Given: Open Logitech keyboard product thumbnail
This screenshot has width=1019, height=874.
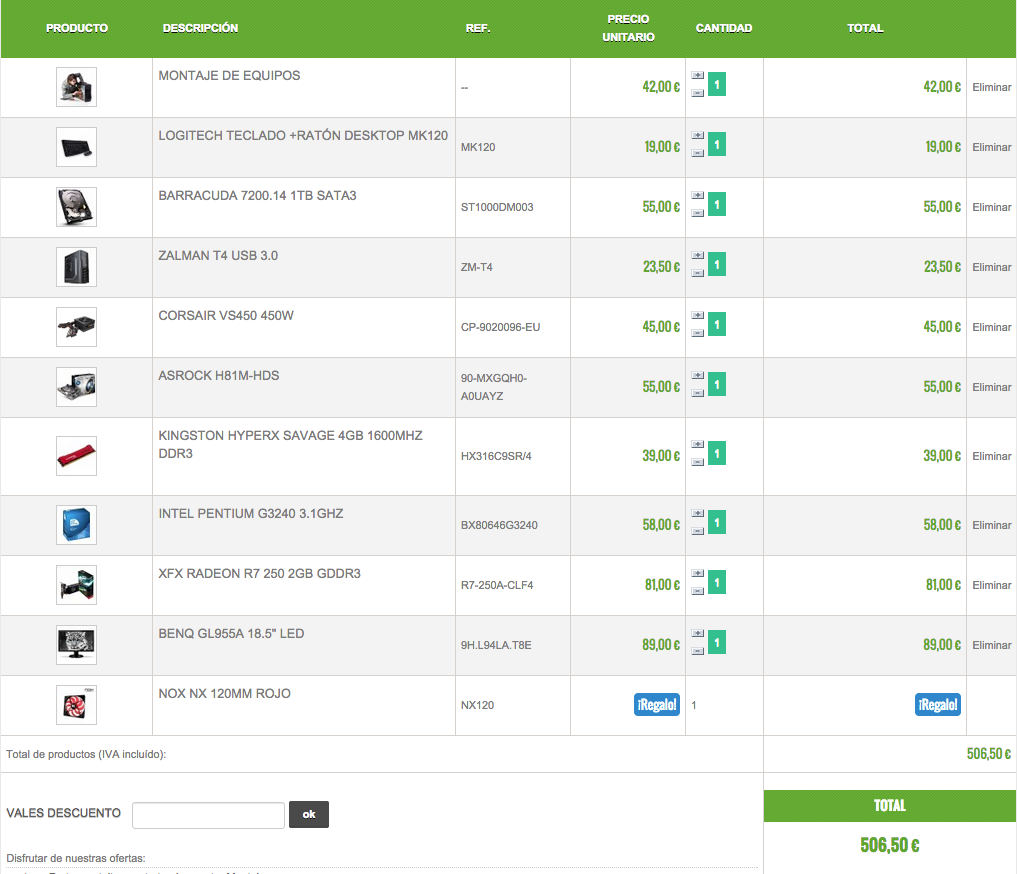Looking at the screenshot, I should [x=76, y=147].
